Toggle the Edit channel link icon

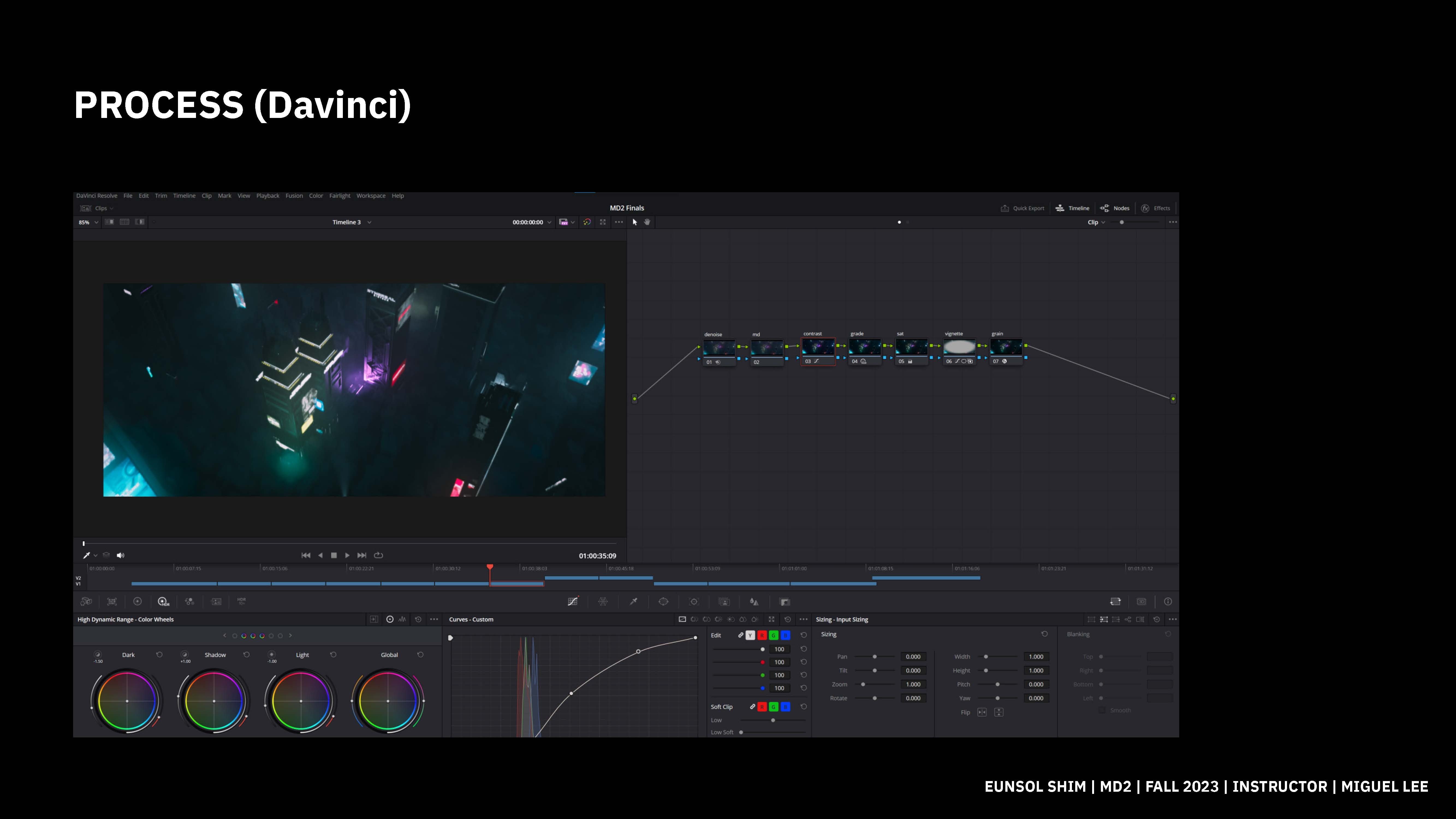(x=741, y=635)
